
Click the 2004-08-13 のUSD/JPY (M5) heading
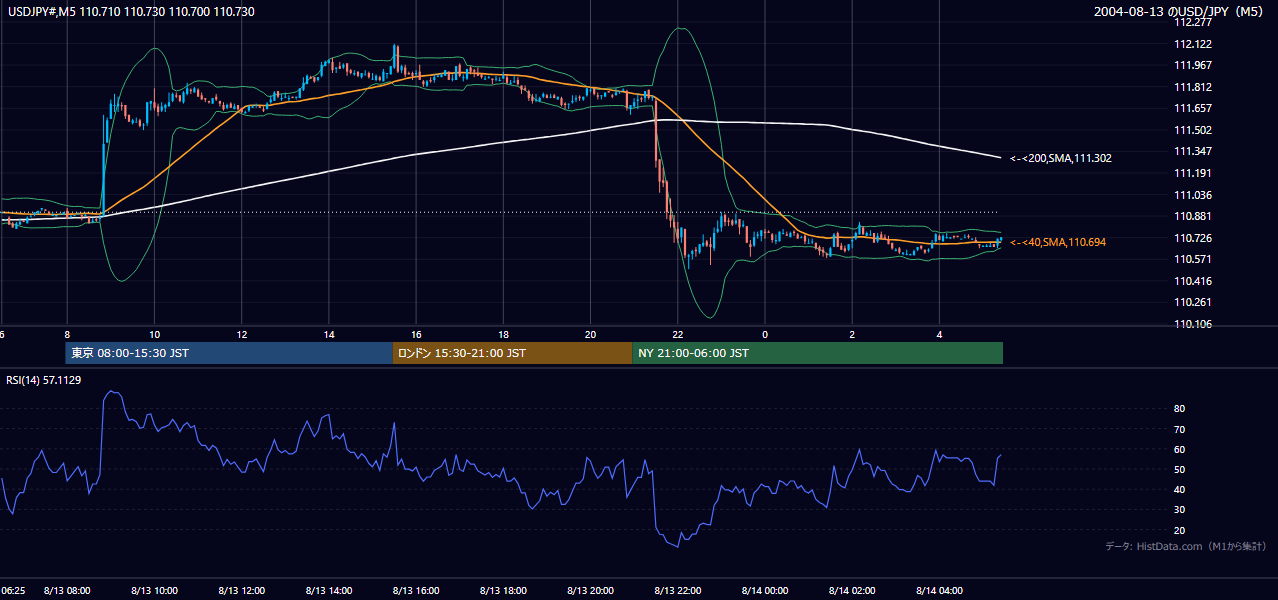(x=1179, y=12)
